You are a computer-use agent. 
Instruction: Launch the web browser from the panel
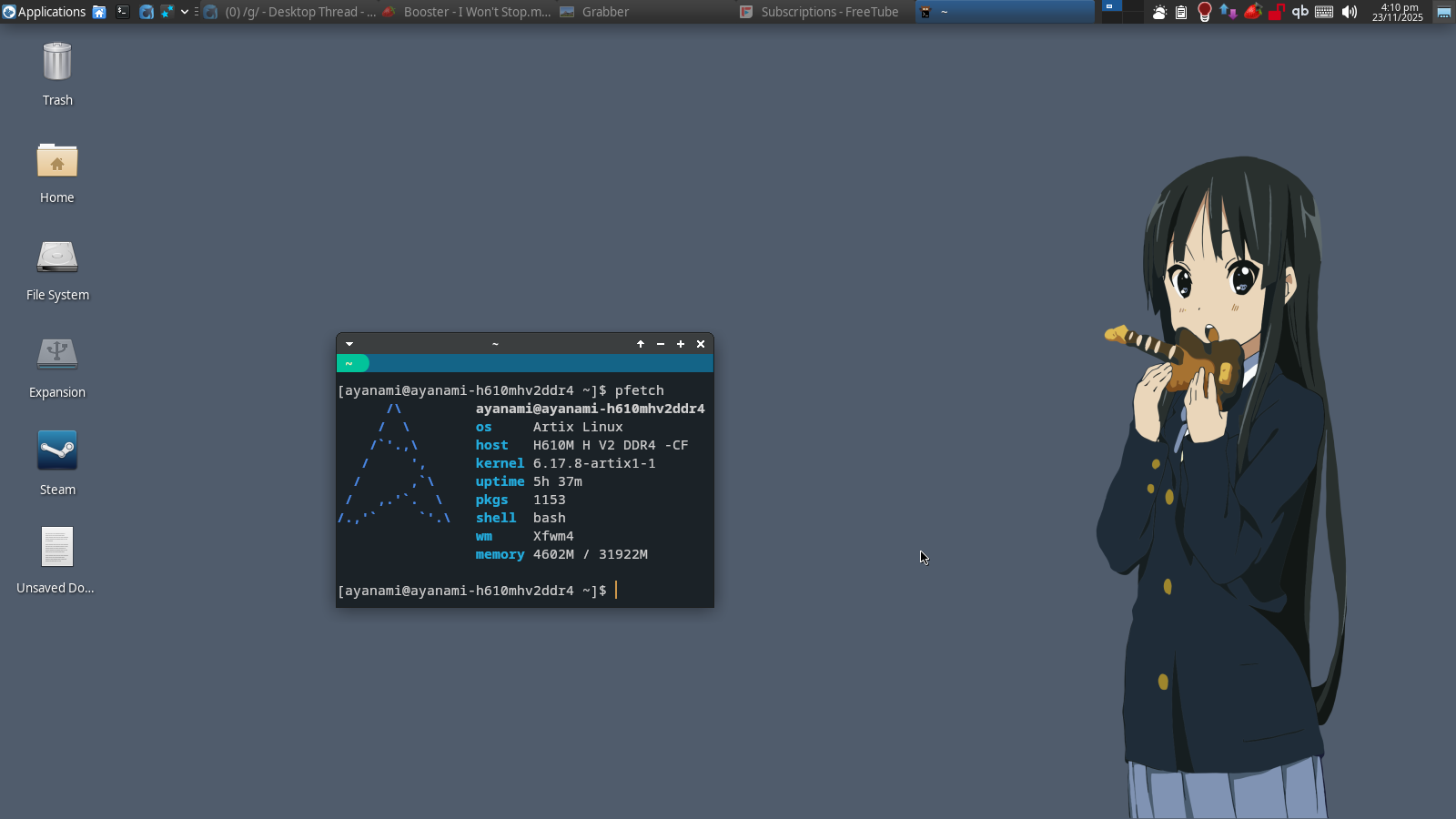click(x=147, y=12)
